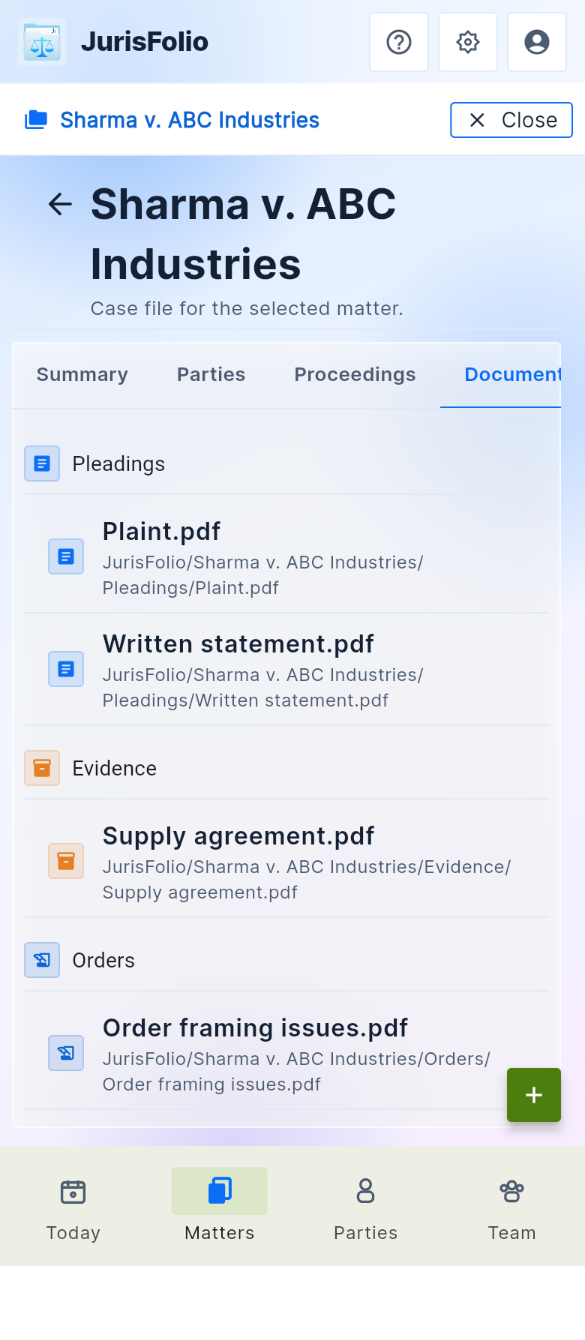Click the Parties label in bottom navigation
Screen dimensions: 585x1340
click(366, 1233)
